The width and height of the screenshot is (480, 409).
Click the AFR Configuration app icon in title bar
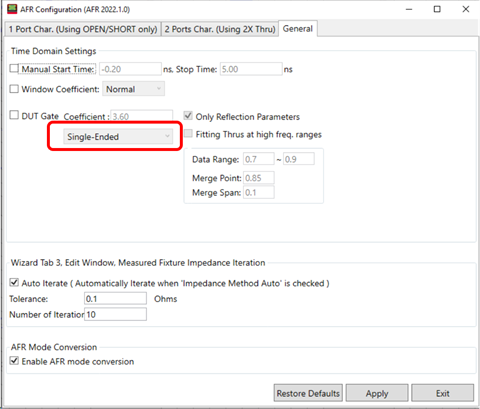(x=12, y=9)
